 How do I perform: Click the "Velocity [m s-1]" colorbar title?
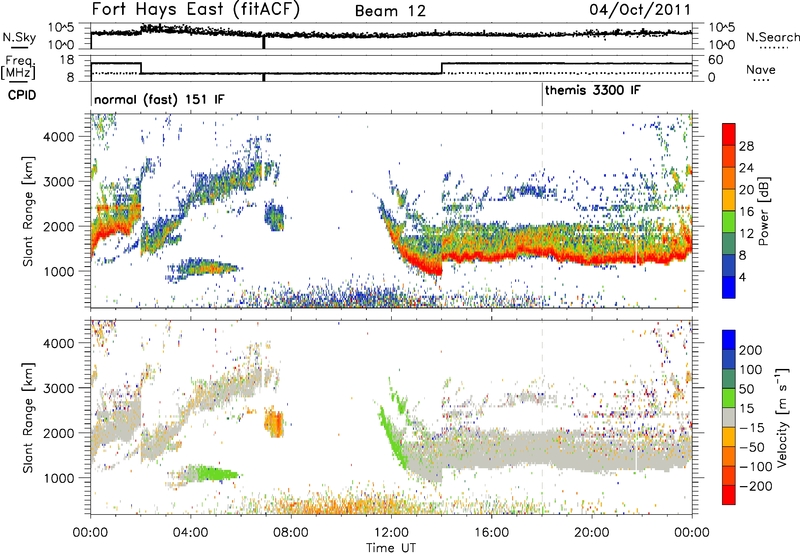coord(782,417)
